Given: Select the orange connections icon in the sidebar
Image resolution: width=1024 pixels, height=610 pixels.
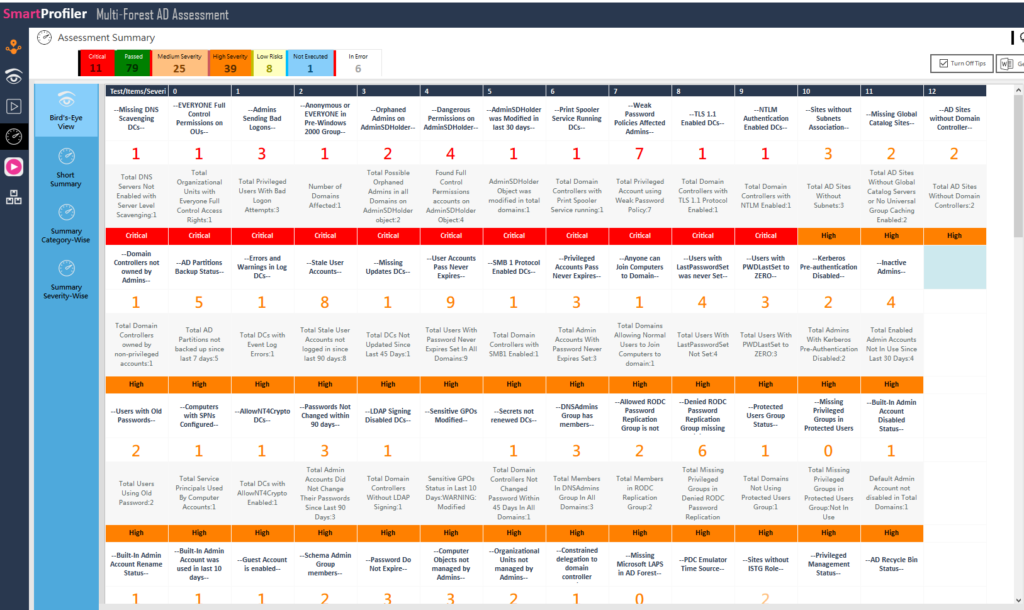Looking at the screenshot, I should coord(13,45).
